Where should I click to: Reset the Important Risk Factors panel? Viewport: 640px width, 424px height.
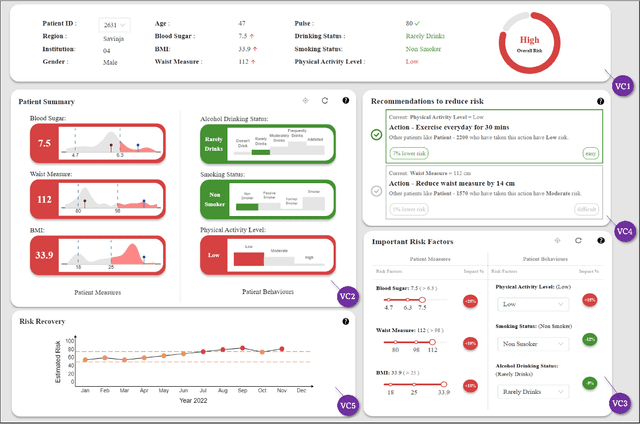[x=577, y=241]
